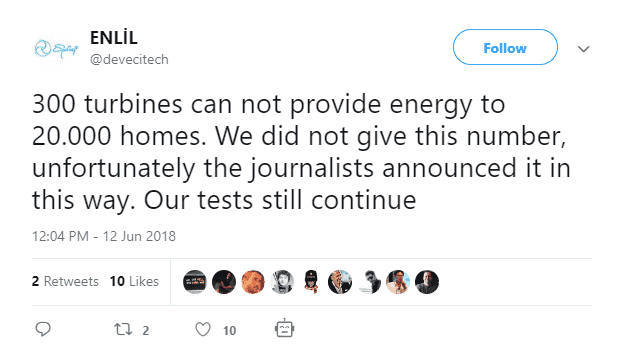The width and height of the screenshot is (627, 360).
Task: Open the sixth liker avatar
Action: coord(340,282)
